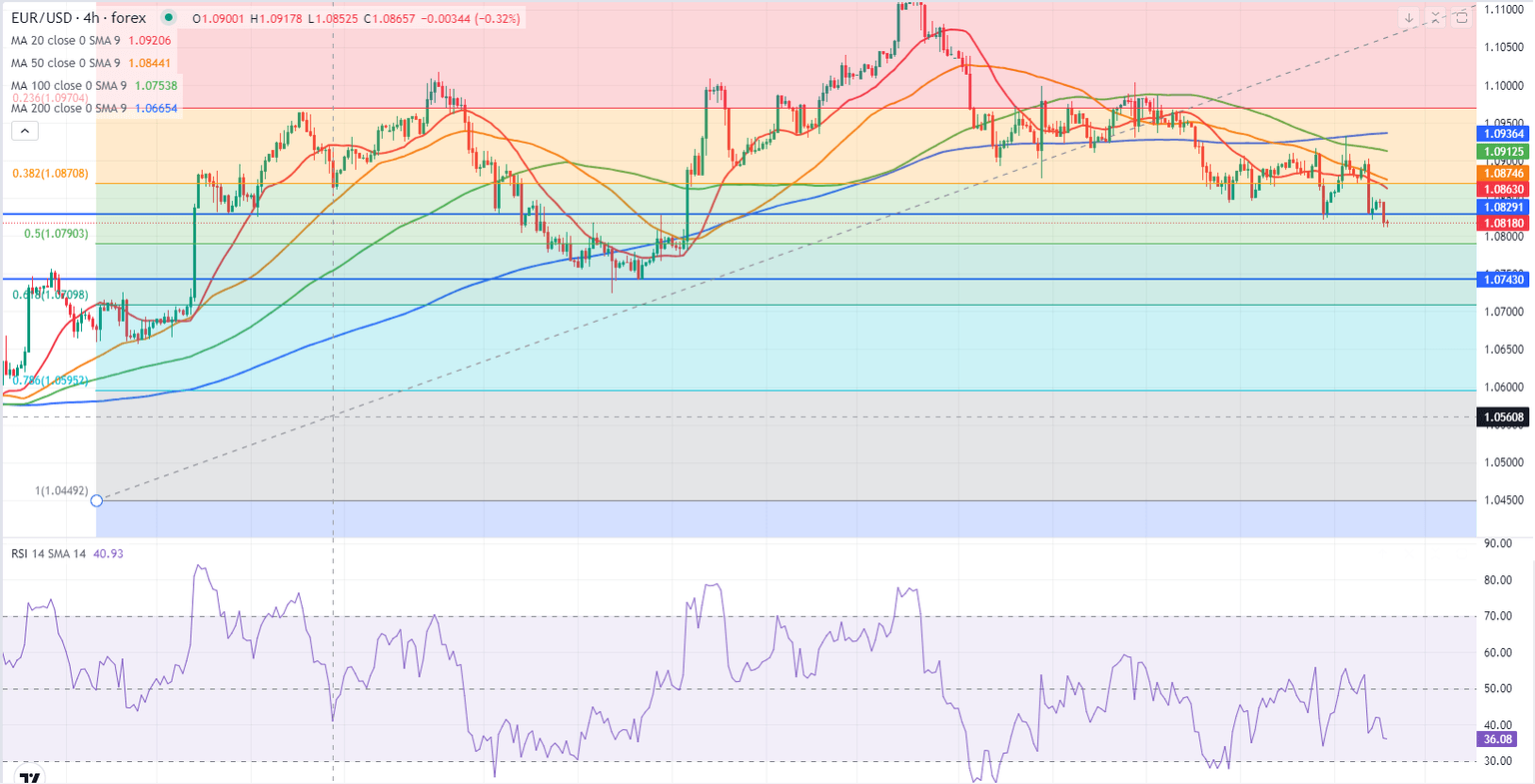The image size is (1535, 784).
Task: Click the red 1.08630 price label
Action: click(x=1502, y=189)
